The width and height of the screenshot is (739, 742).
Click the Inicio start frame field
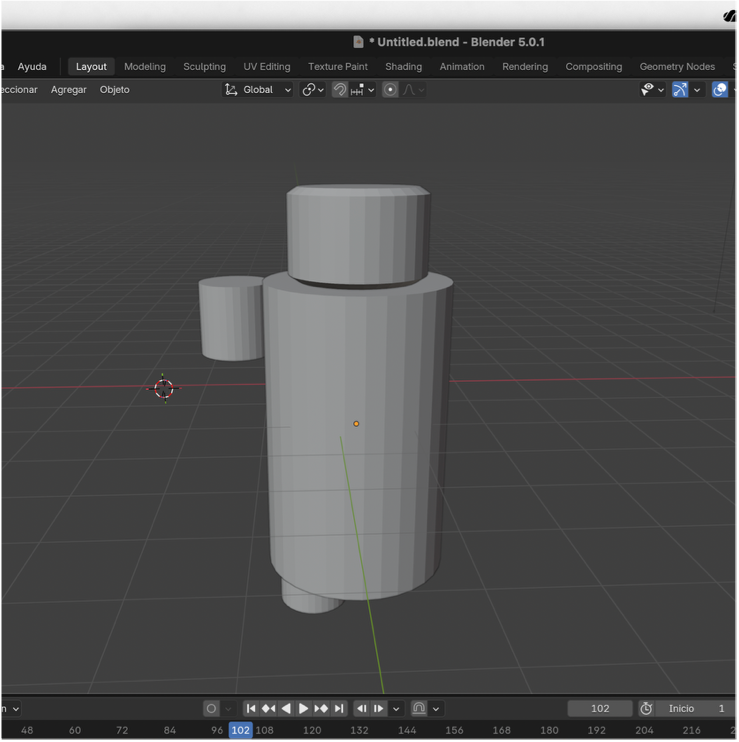(x=696, y=708)
